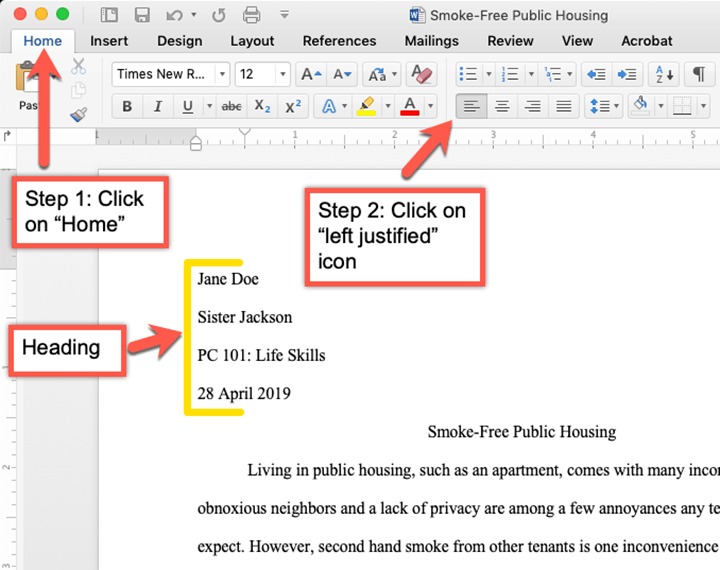Screen dimensions: 720x570
Task: Open the References tab
Action: pos(339,41)
